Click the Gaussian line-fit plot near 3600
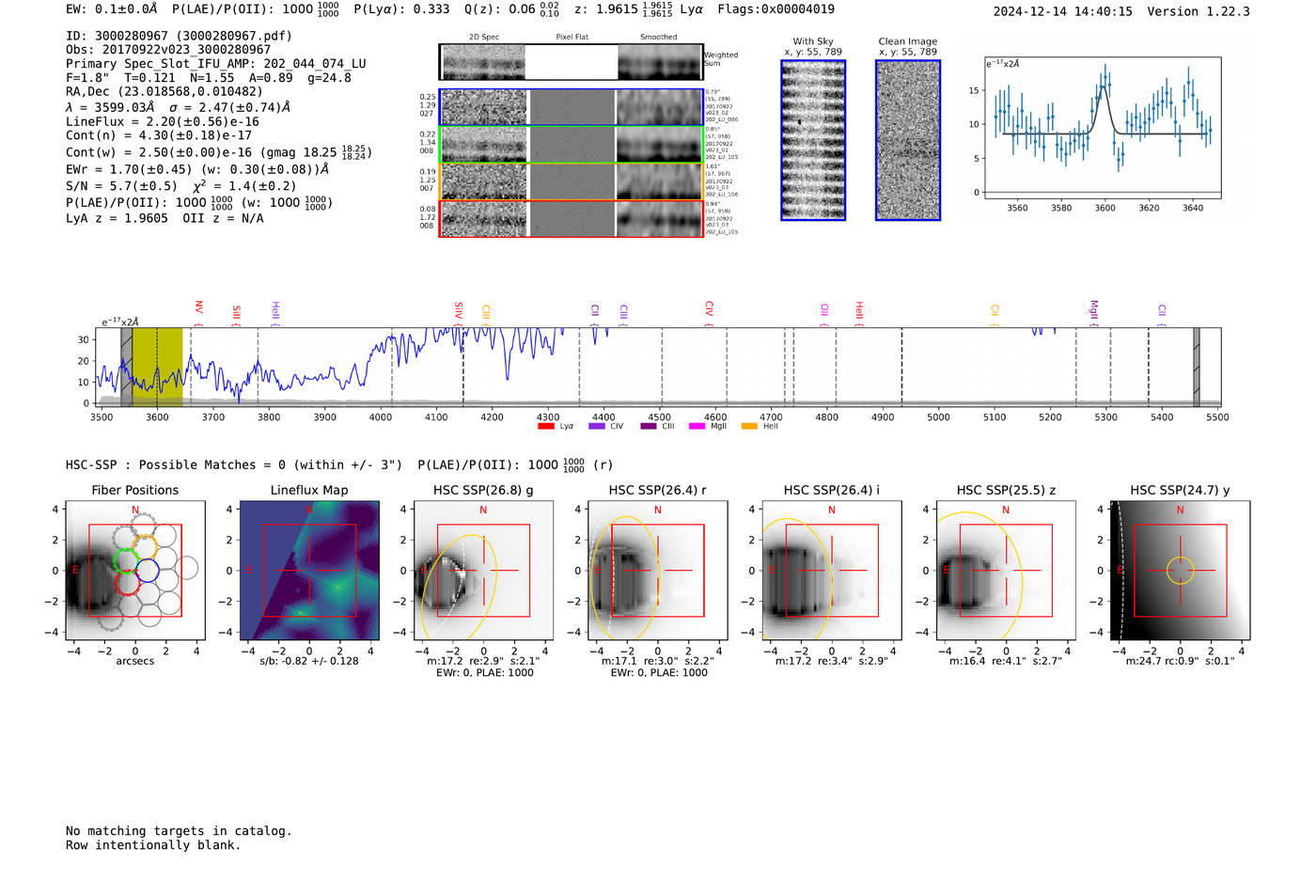This screenshot has height=896, width=1316. (x=1102, y=128)
